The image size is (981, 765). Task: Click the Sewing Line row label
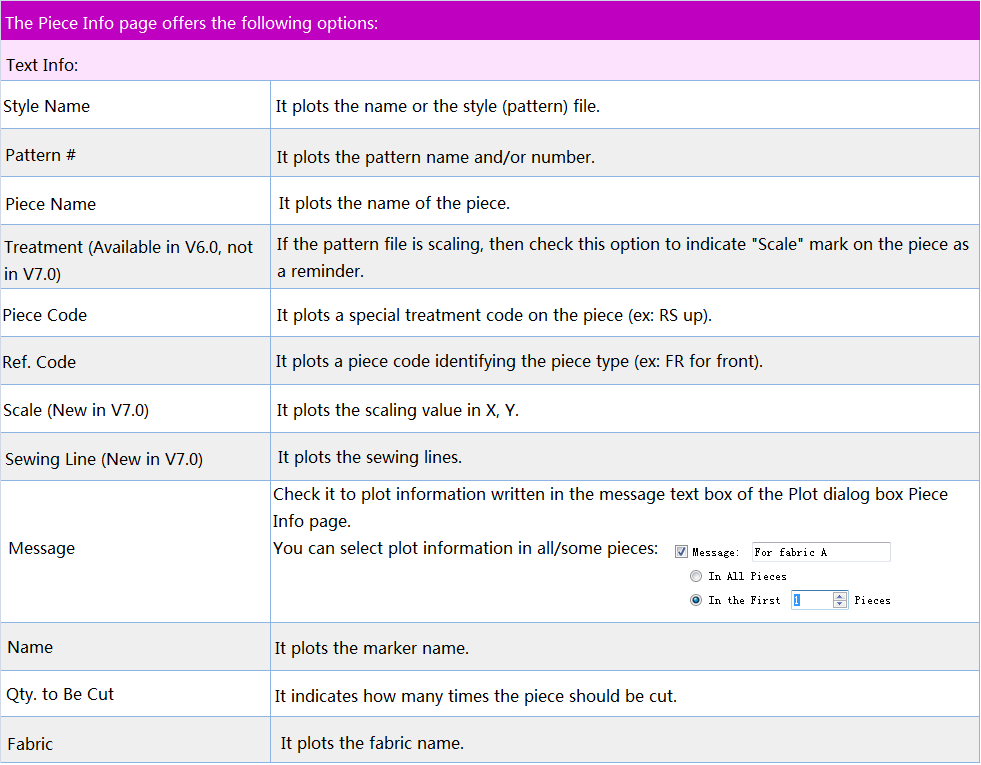point(103,459)
